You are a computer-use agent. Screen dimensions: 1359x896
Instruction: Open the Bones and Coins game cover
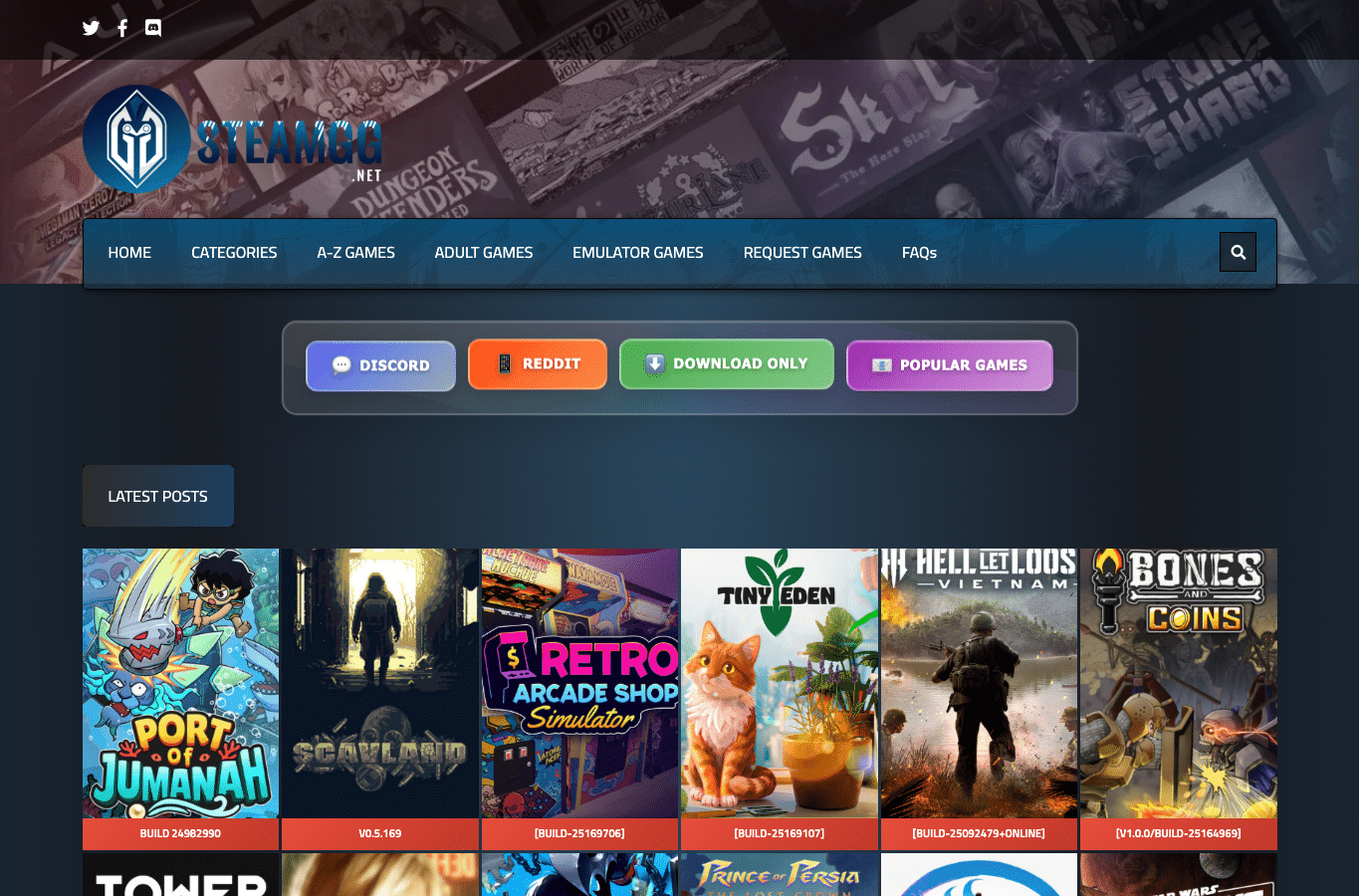click(x=1179, y=683)
